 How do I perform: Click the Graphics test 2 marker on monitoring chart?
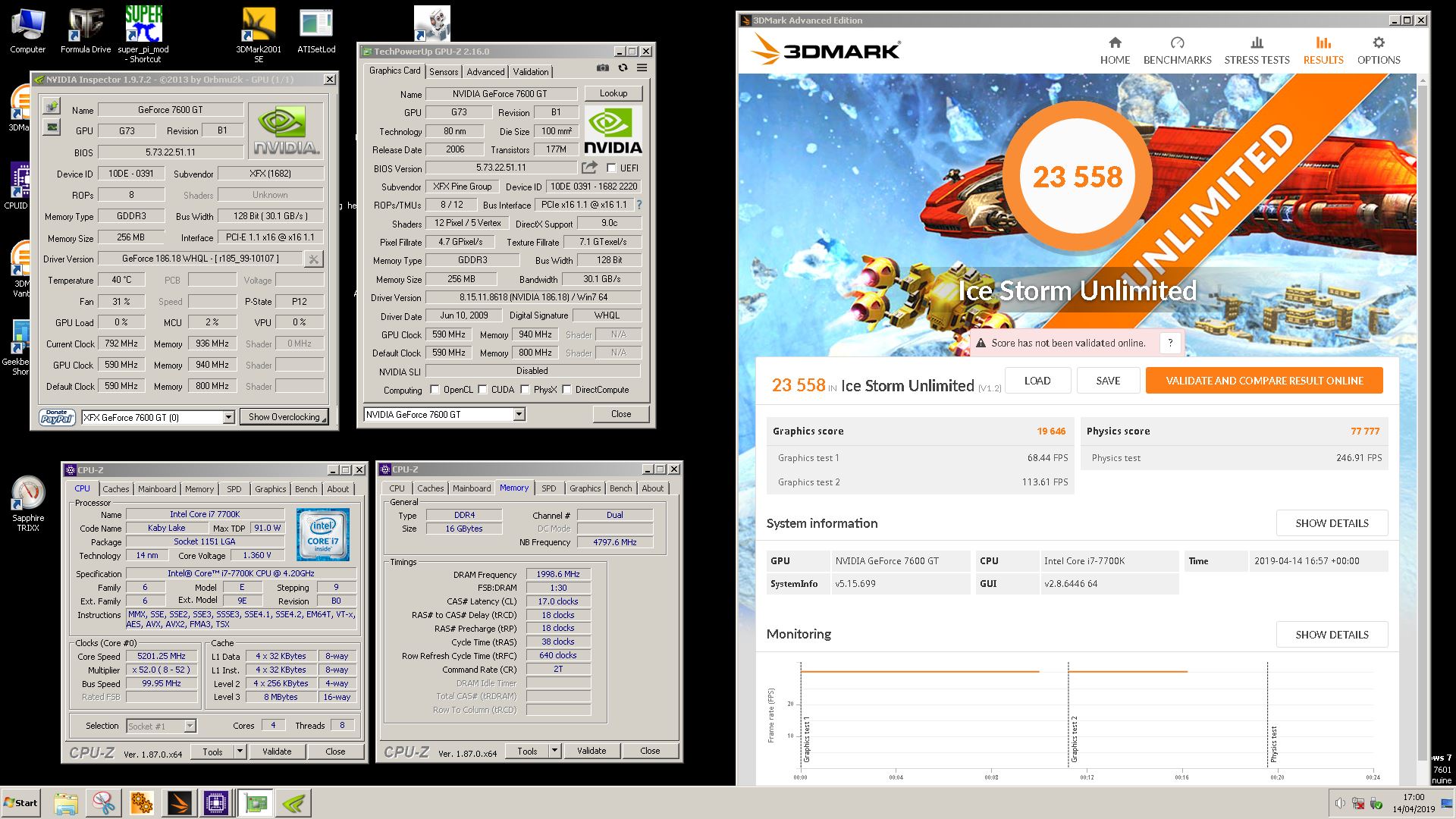coord(1073,739)
